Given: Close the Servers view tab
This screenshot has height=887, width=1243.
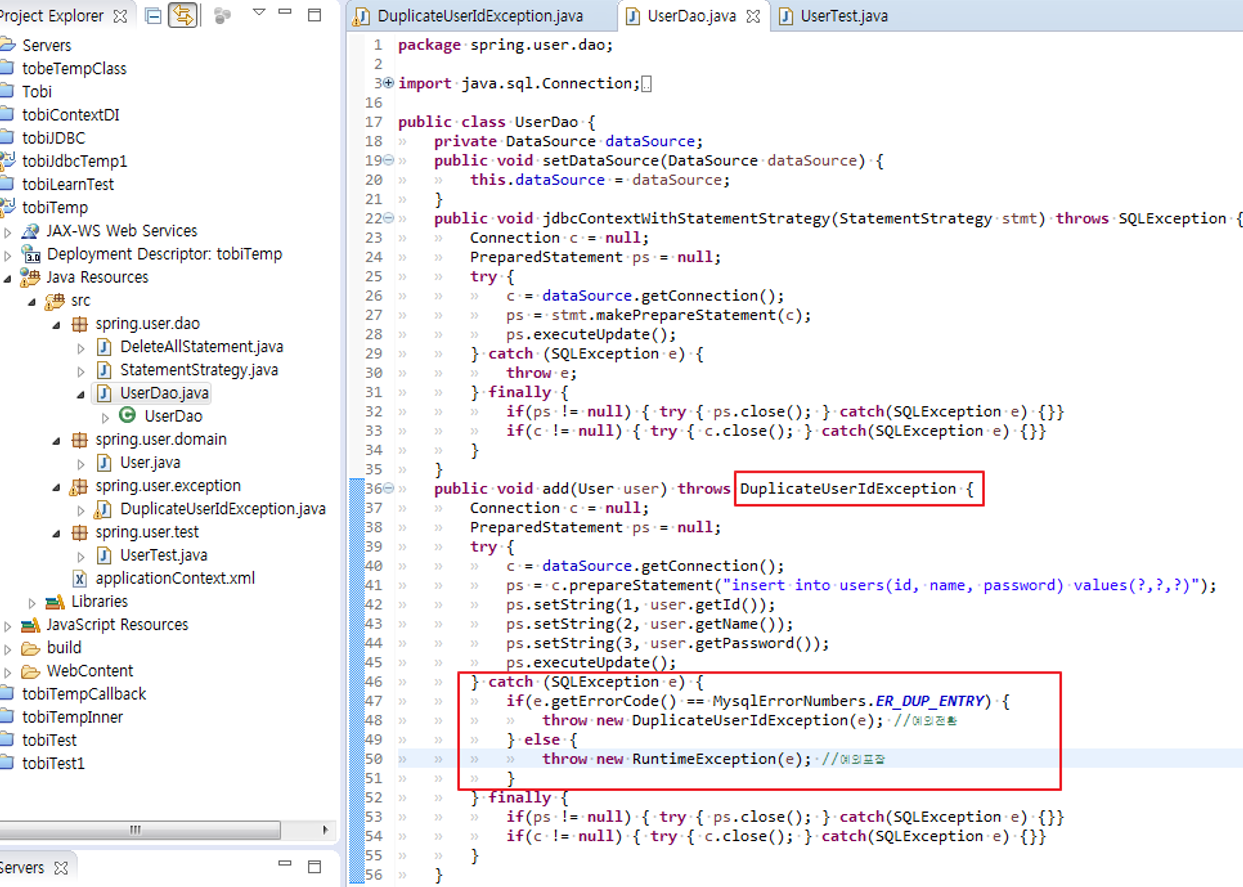Looking at the screenshot, I should (61, 868).
